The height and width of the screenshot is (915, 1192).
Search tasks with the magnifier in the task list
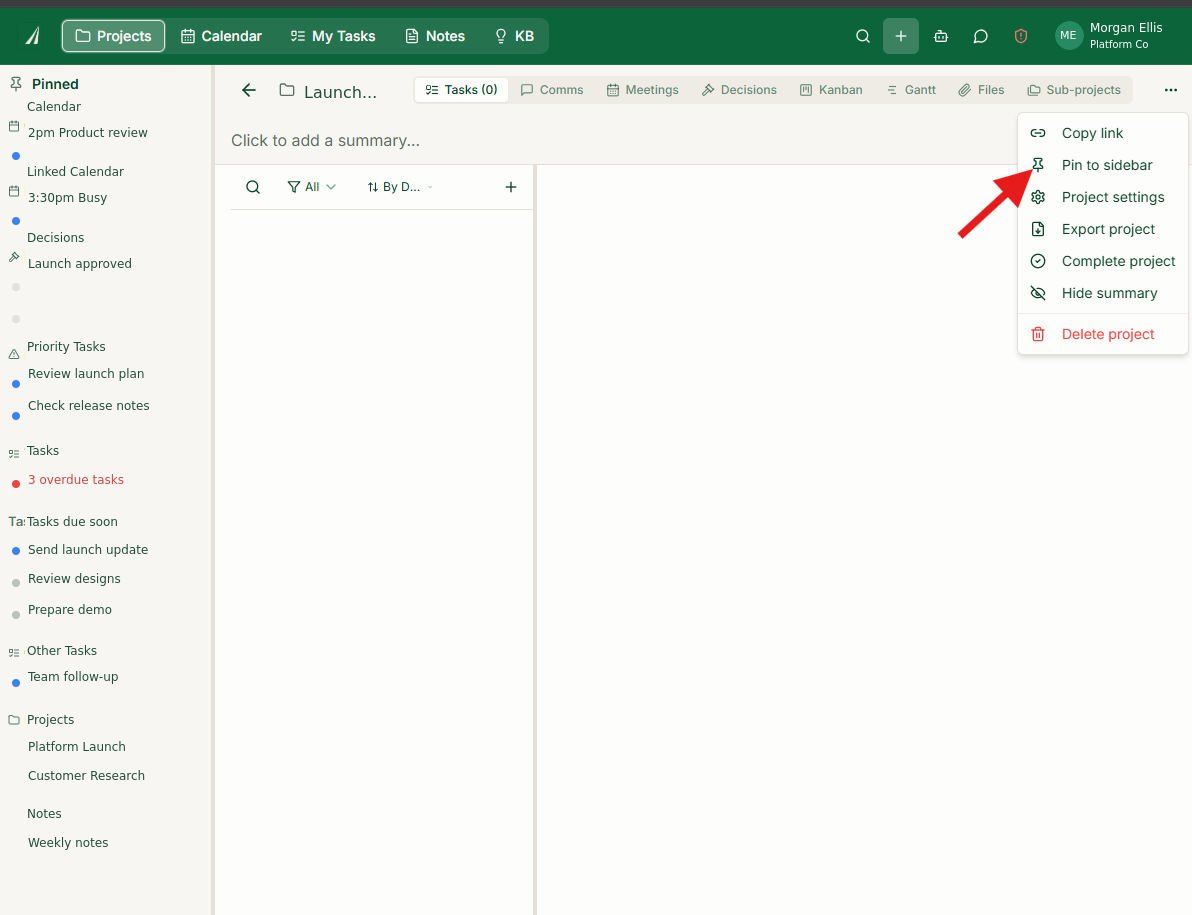point(253,187)
